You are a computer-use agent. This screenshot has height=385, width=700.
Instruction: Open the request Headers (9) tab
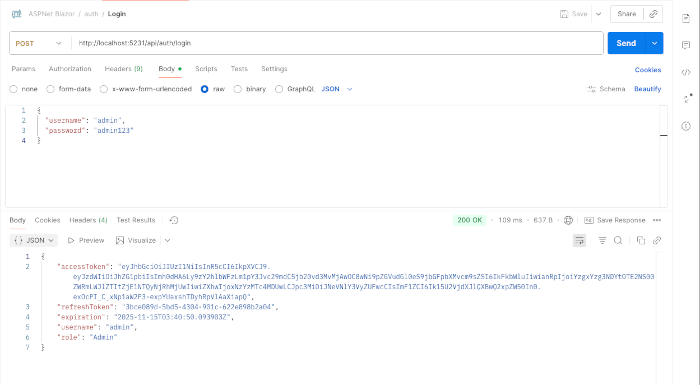(124, 69)
